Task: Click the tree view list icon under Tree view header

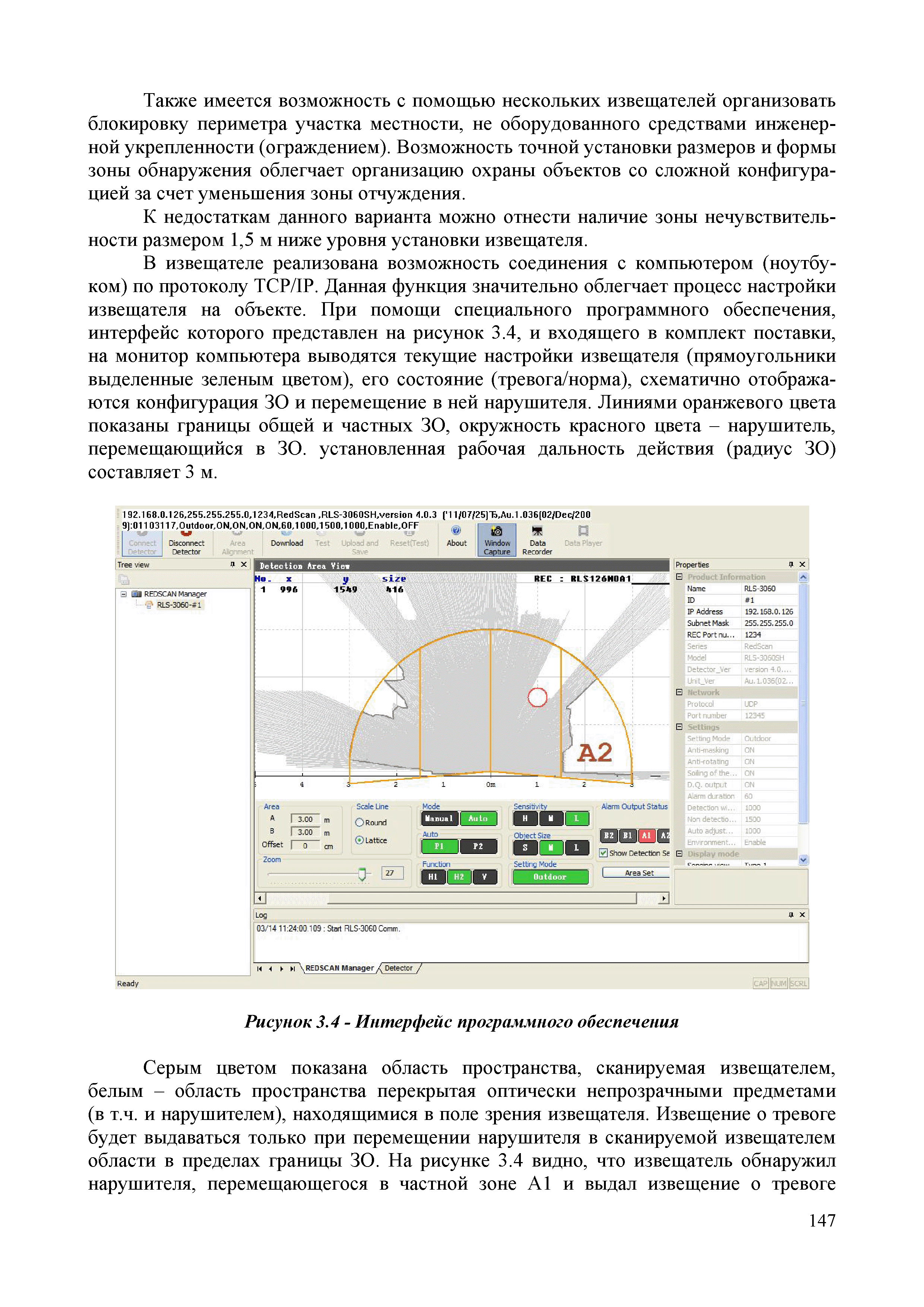Action: tap(124, 579)
